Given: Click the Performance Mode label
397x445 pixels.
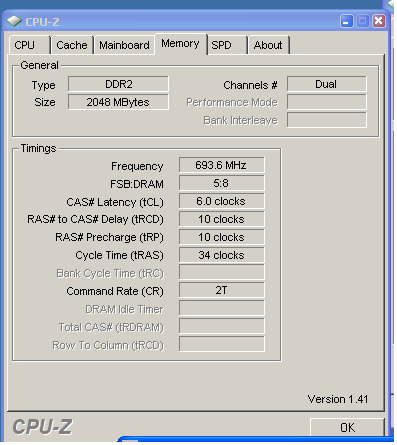Looking at the screenshot, I should [232, 102].
